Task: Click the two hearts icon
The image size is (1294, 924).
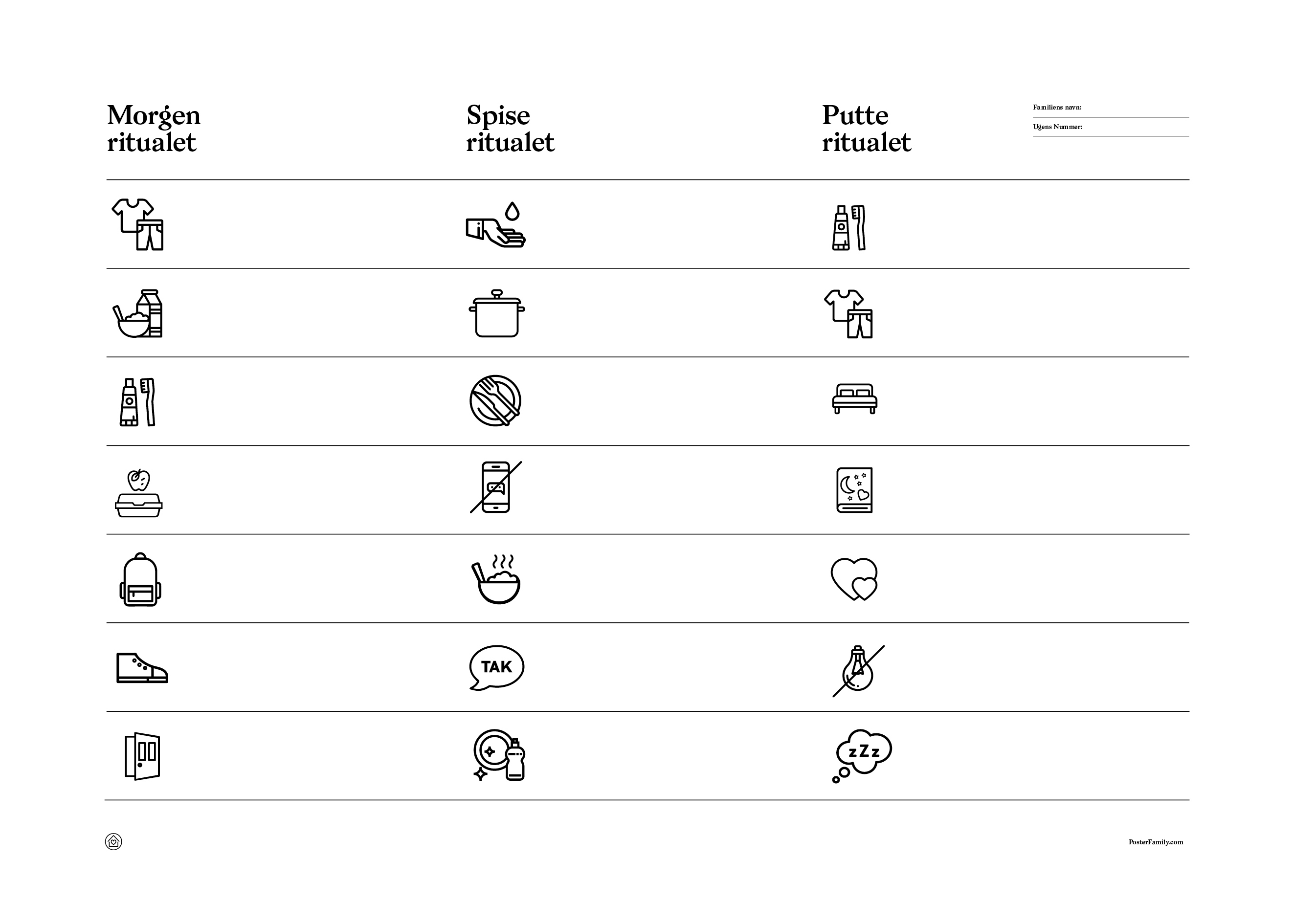Action: [854, 579]
